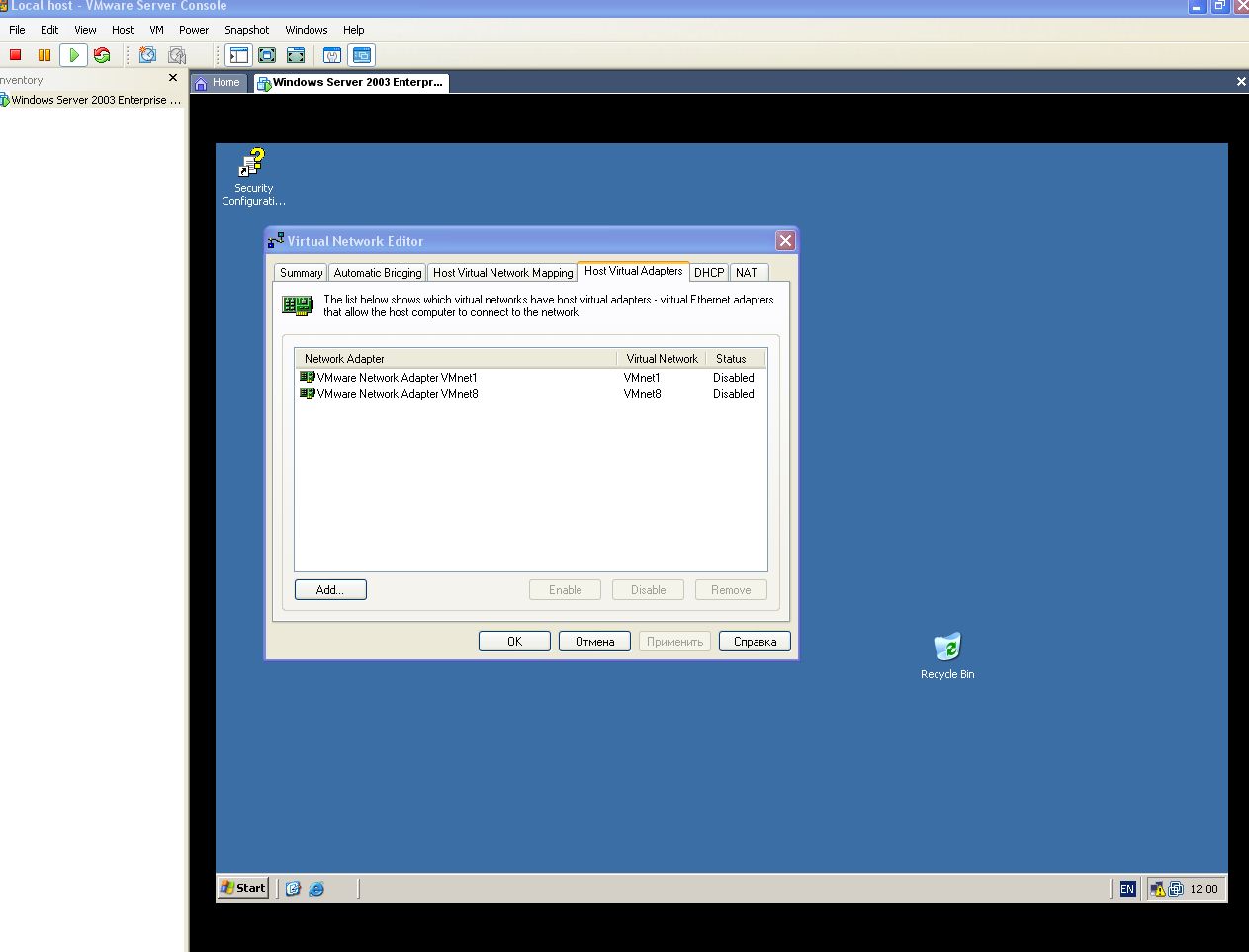Close the Inventory panel with its X
This screenshot has height=952, width=1249.
tap(173, 78)
